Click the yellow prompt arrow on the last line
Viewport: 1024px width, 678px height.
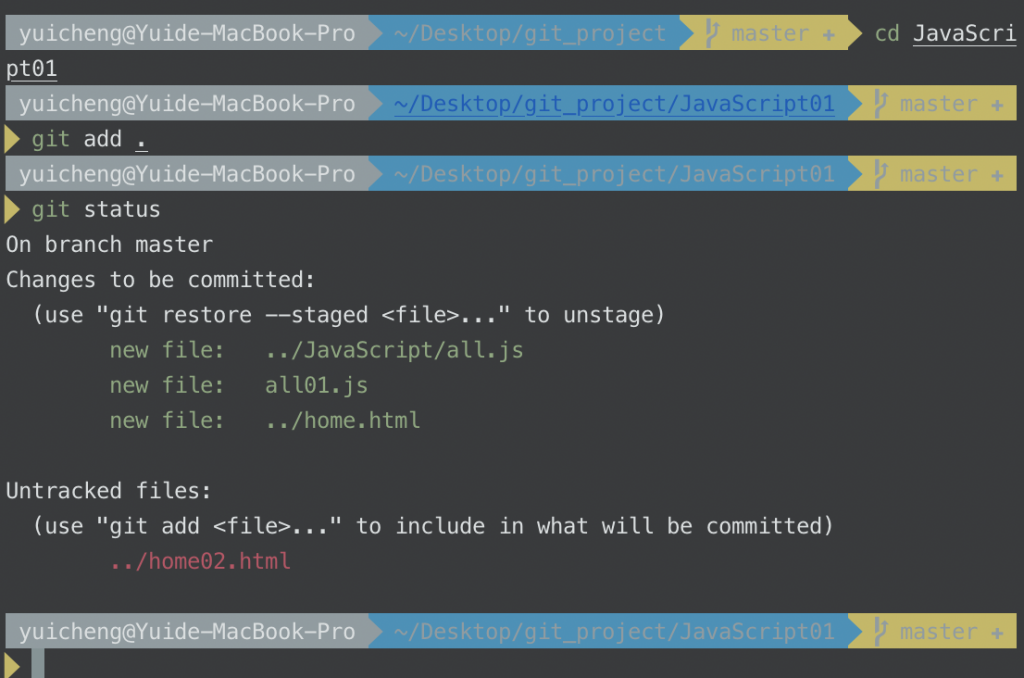12,666
